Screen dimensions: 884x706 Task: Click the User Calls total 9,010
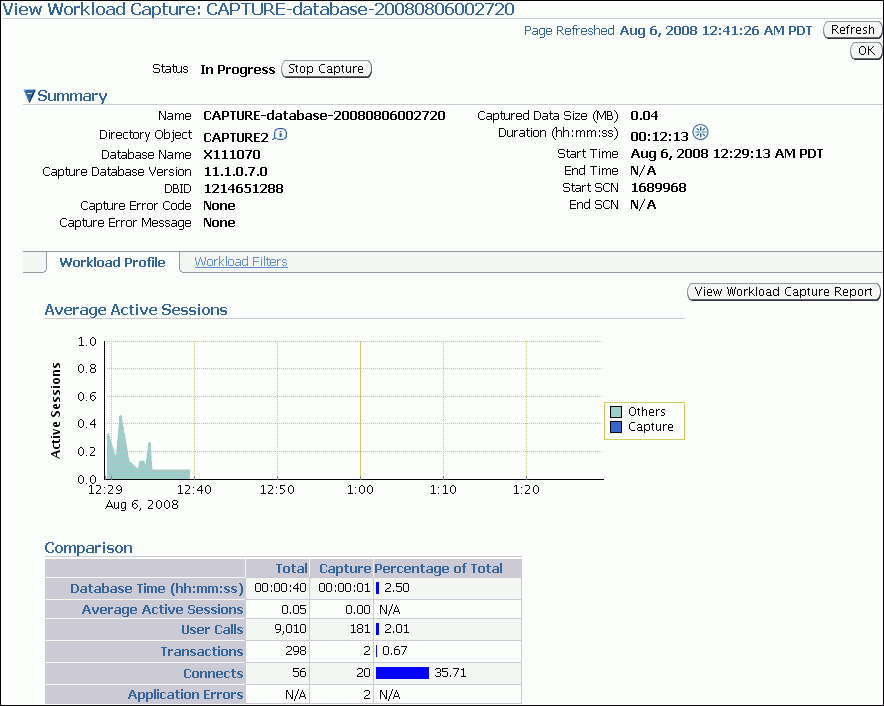coord(290,629)
